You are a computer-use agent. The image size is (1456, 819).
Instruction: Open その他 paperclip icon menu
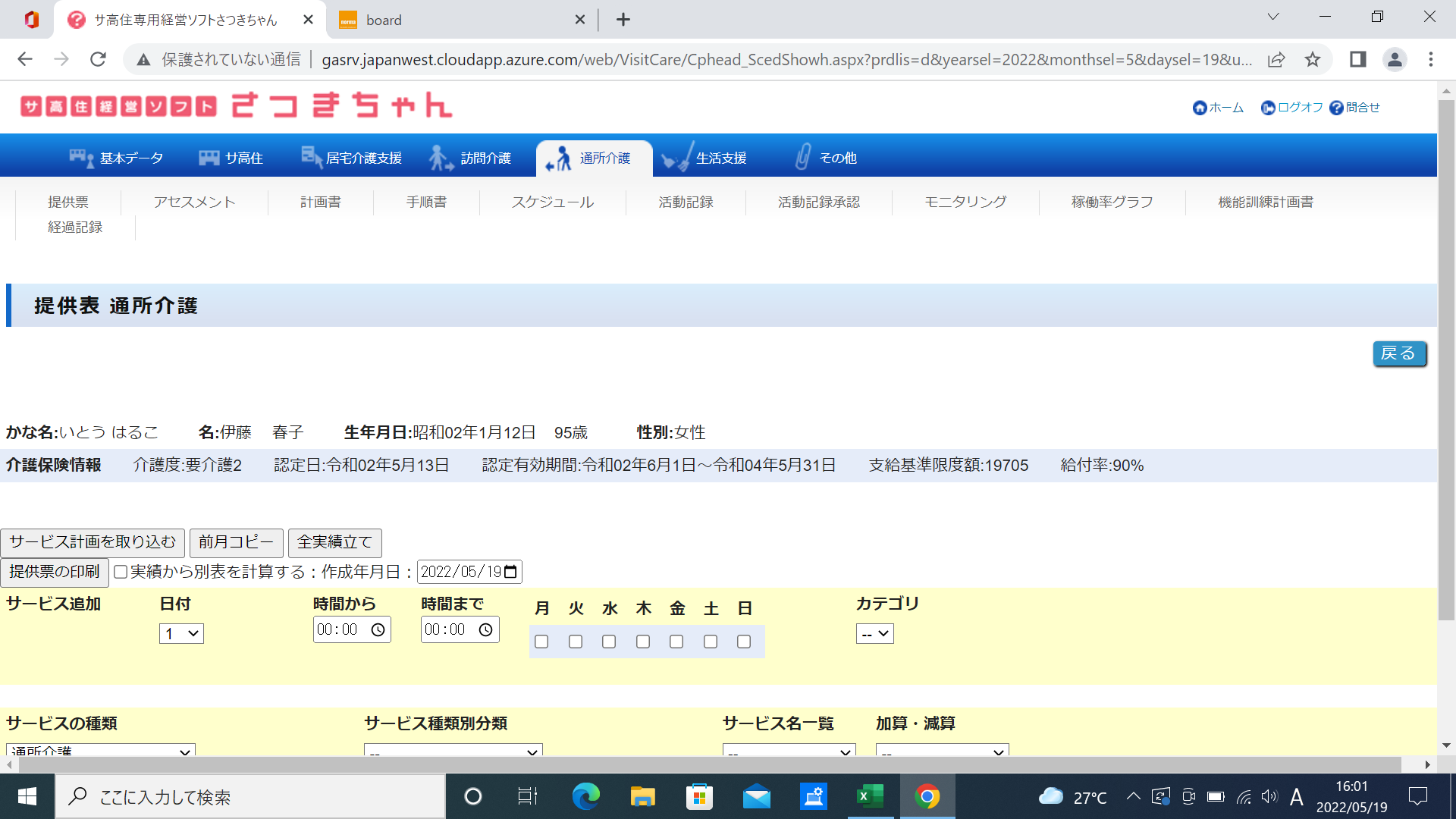(x=825, y=158)
